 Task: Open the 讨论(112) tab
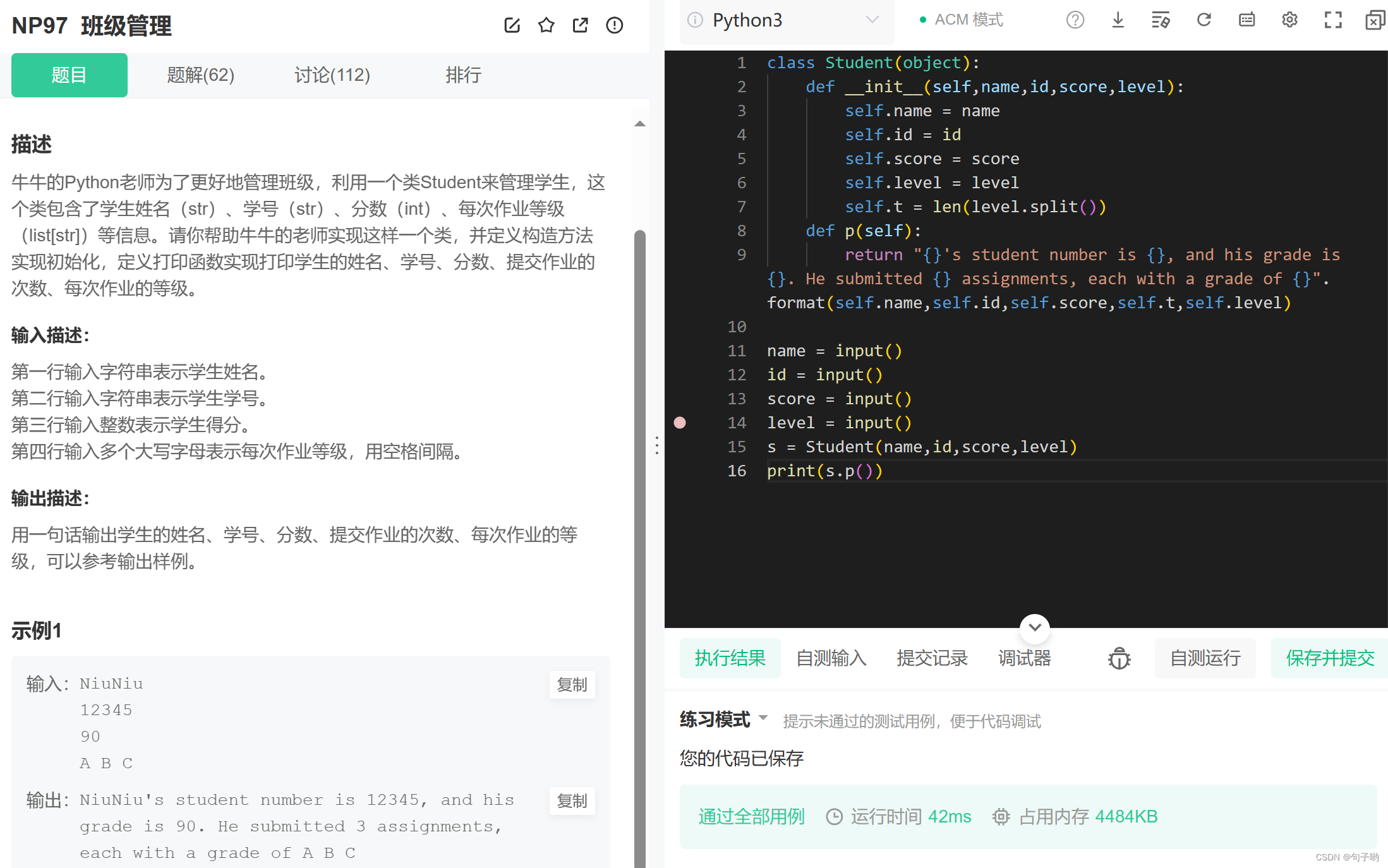[x=332, y=75]
